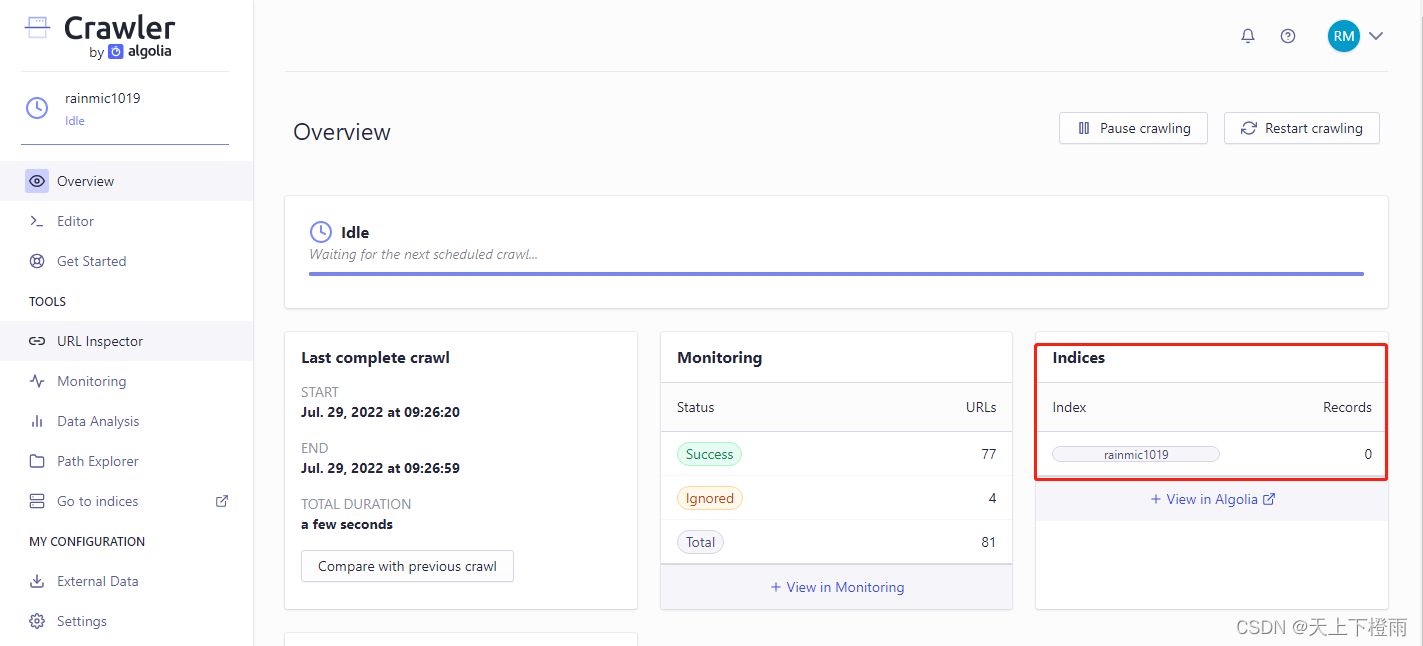Click the URLs column header in Monitoring
Image resolution: width=1423 pixels, height=646 pixels.
tap(980, 407)
